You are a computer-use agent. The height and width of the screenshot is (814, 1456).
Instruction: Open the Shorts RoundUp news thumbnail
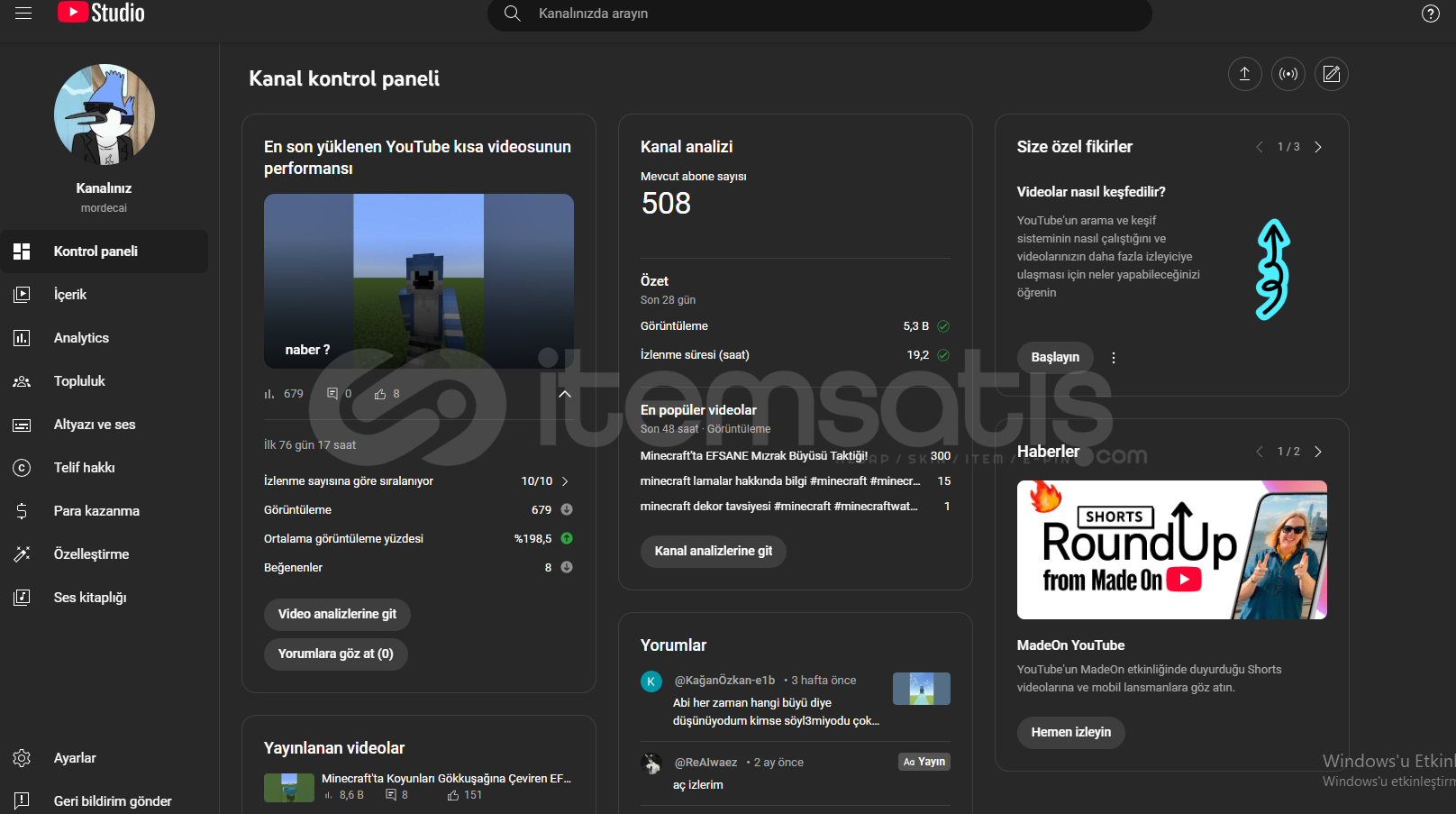coord(1171,550)
